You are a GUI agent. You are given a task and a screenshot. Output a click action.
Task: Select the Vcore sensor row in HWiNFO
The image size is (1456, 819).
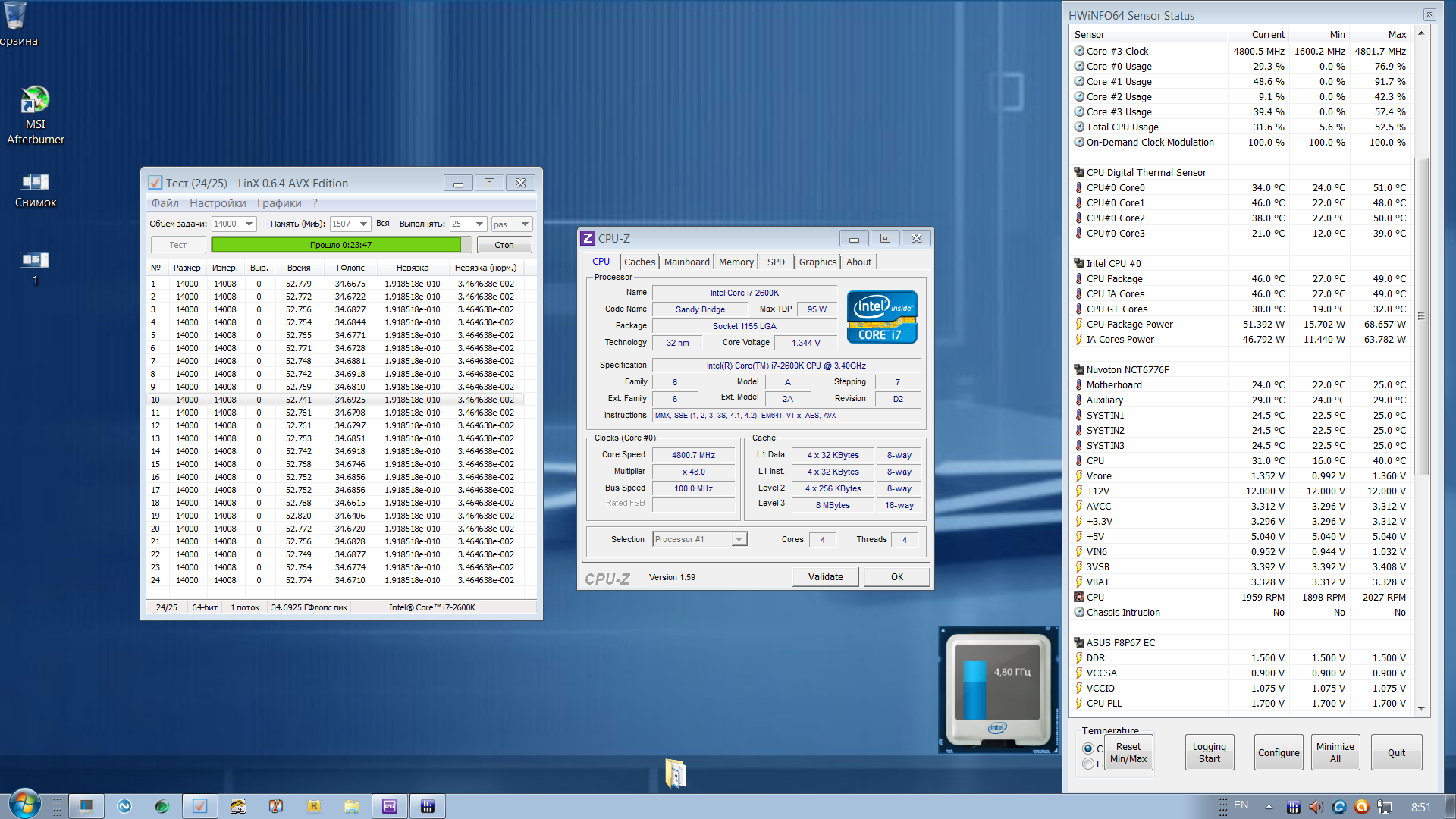pos(1240,475)
